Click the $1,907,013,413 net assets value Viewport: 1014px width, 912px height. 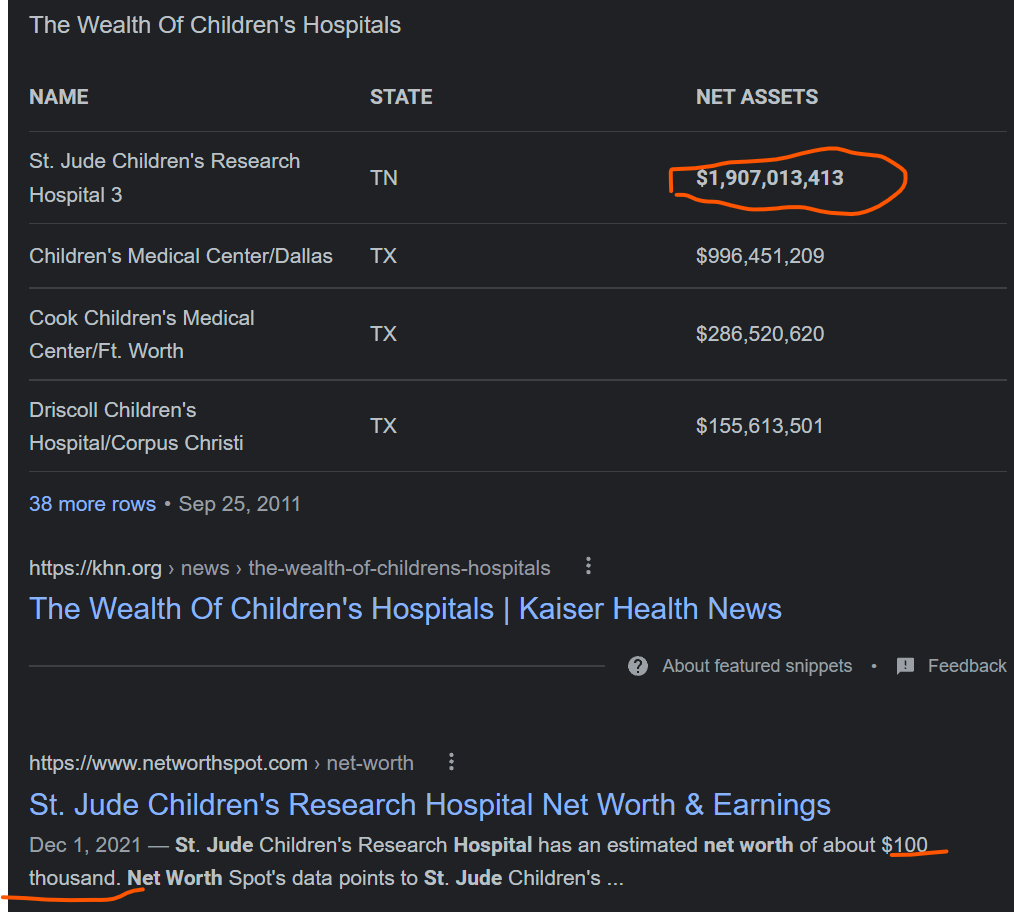pos(770,178)
